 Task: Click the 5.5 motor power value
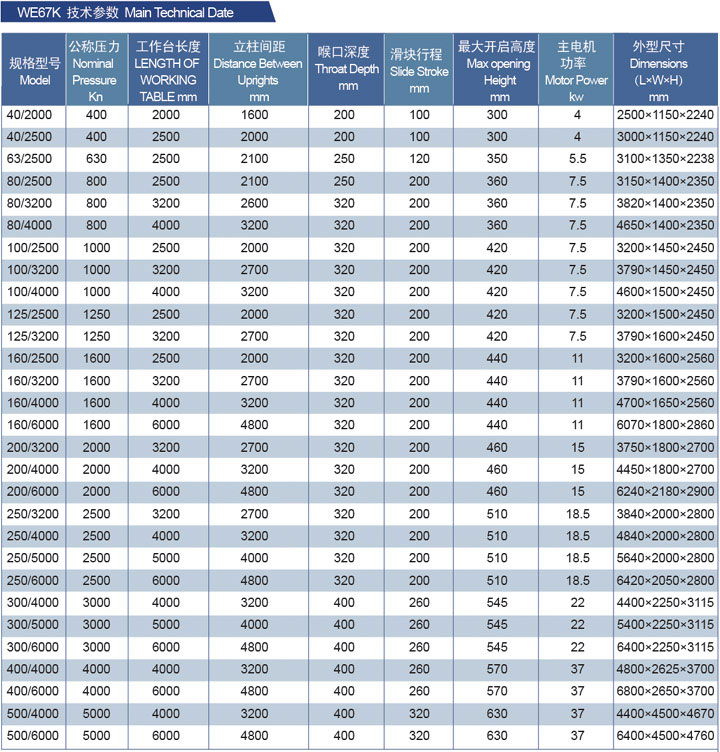(x=577, y=159)
